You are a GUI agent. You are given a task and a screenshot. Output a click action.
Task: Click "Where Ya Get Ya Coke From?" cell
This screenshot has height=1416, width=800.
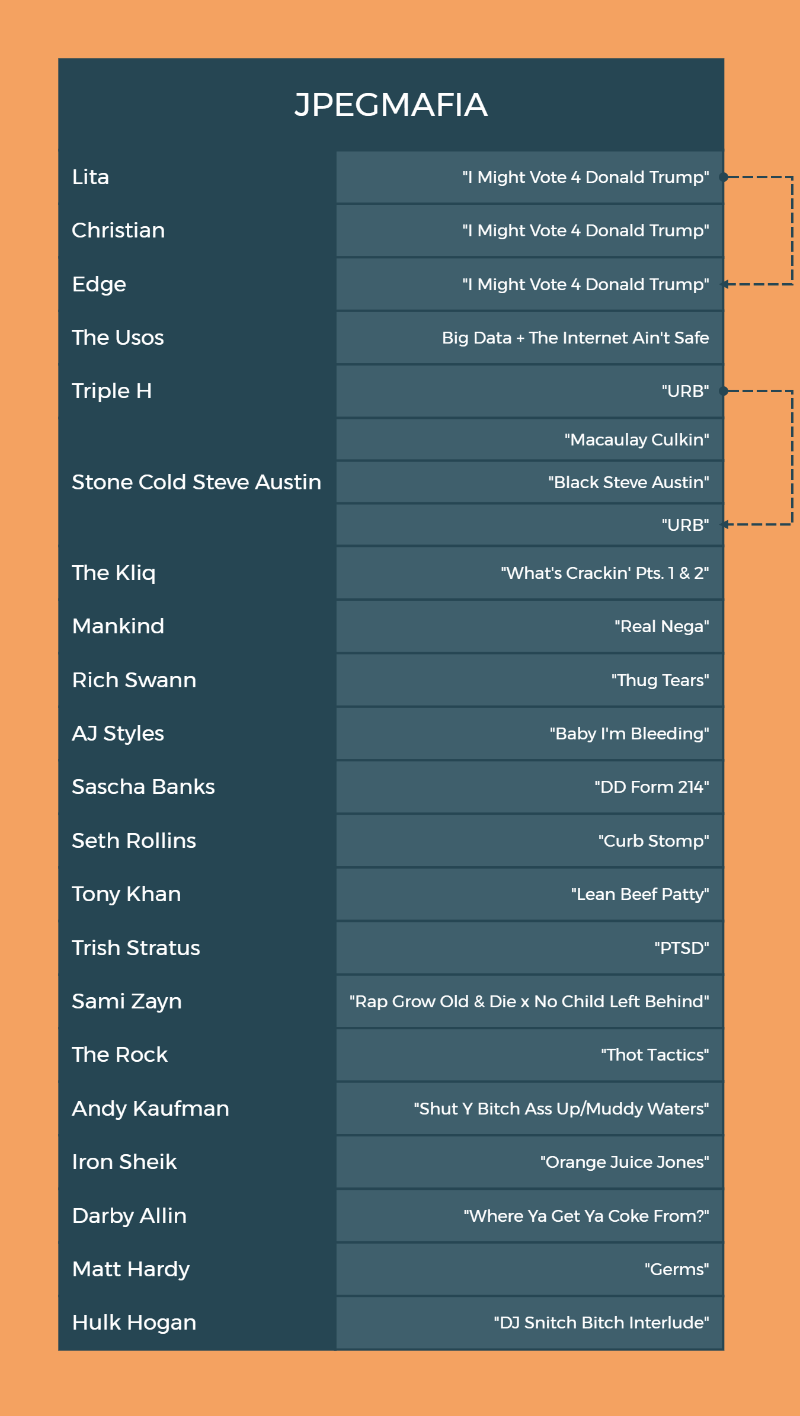(586, 1216)
